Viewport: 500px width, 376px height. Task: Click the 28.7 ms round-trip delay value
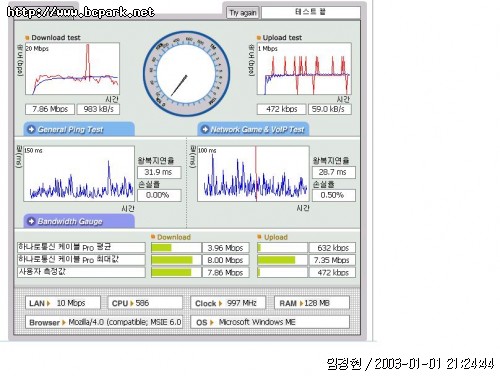(334, 172)
